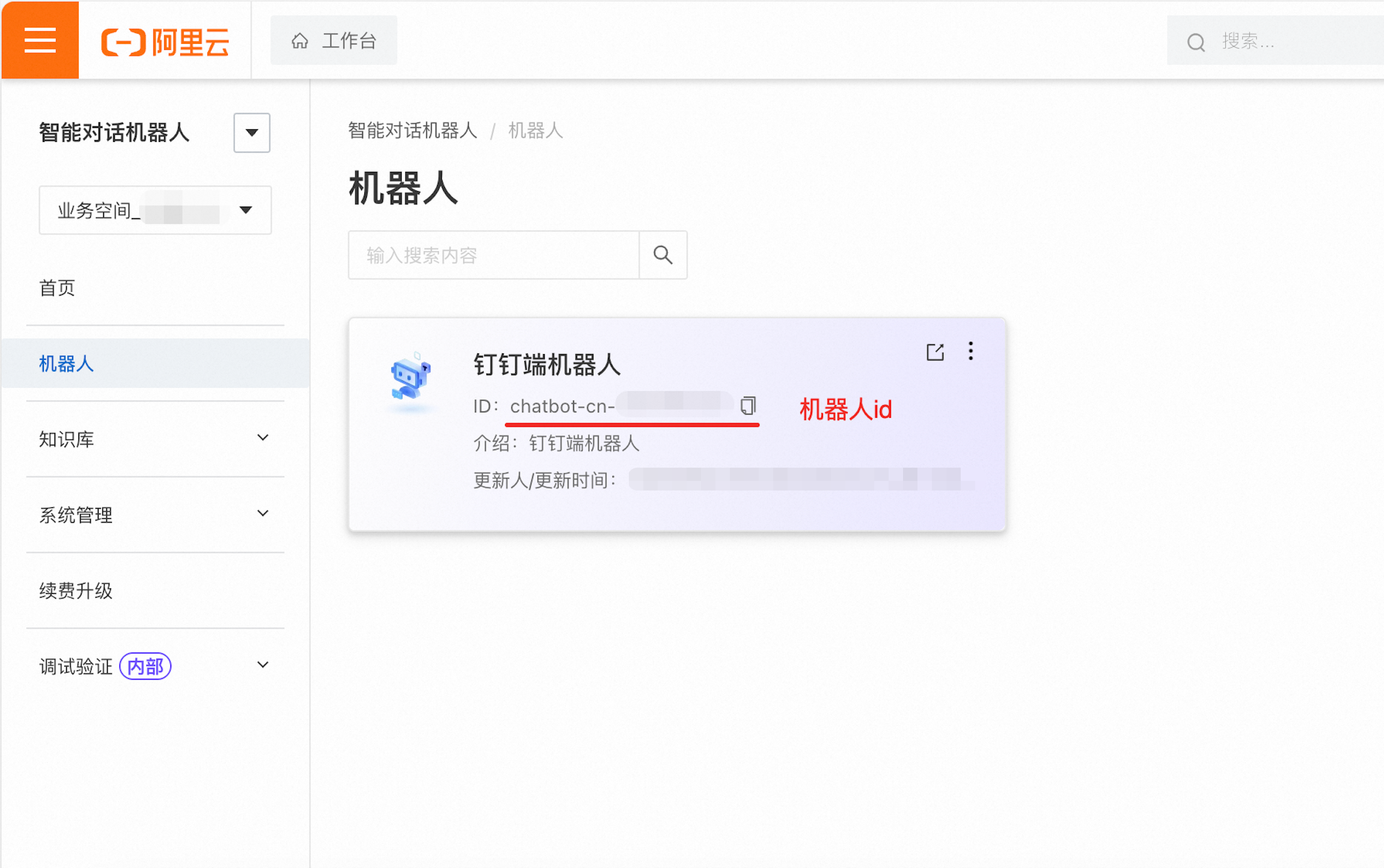Image resolution: width=1384 pixels, height=868 pixels.
Task: Click the top search magnifier icon
Action: [x=1196, y=42]
